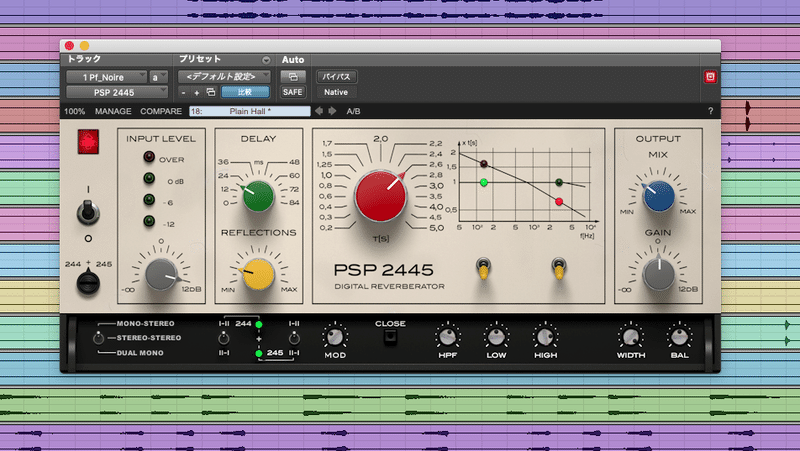800x451 pixels.
Task: Click the right I-II routing knob
Action: click(x=294, y=338)
